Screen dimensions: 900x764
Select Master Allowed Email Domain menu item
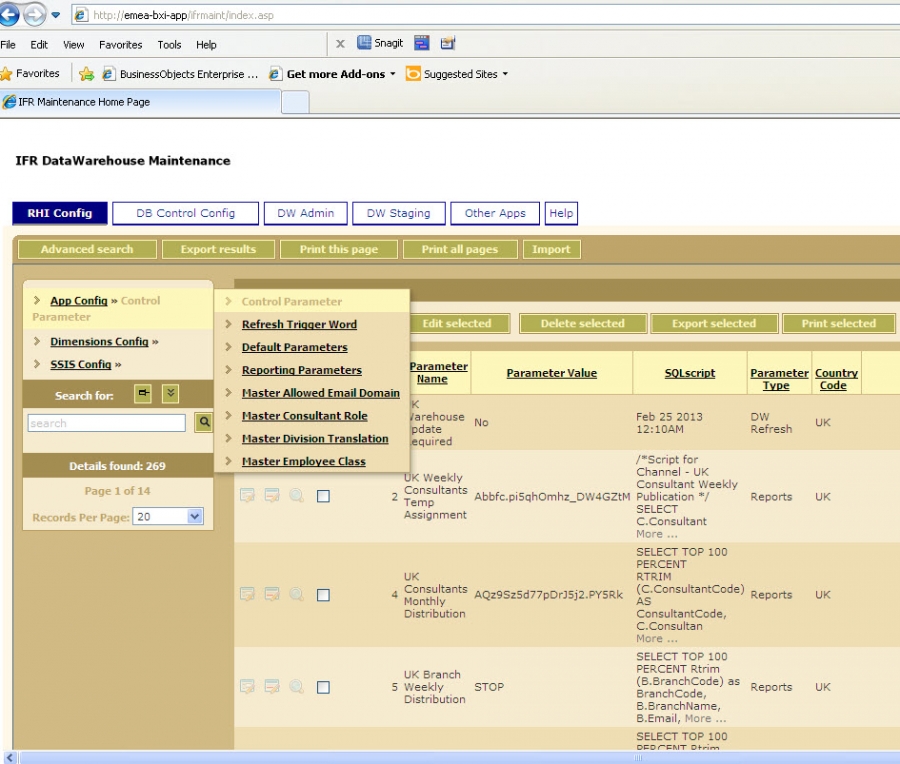point(320,393)
